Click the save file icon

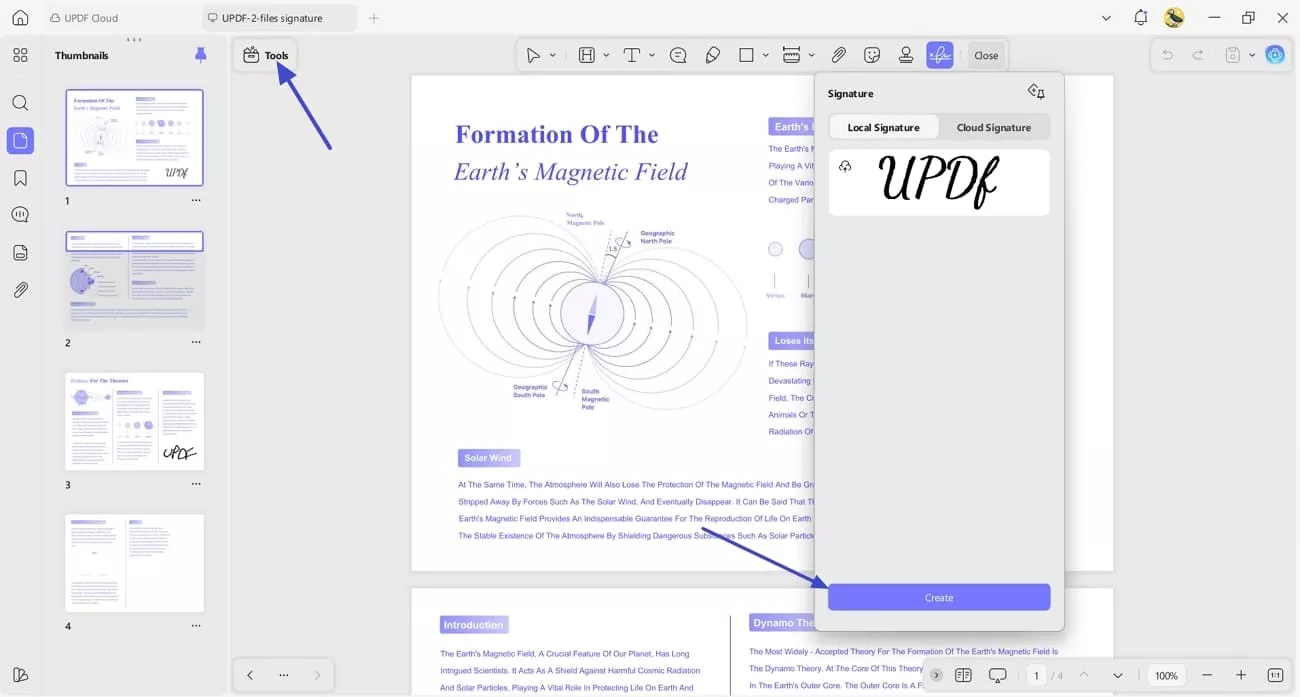(1233, 55)
